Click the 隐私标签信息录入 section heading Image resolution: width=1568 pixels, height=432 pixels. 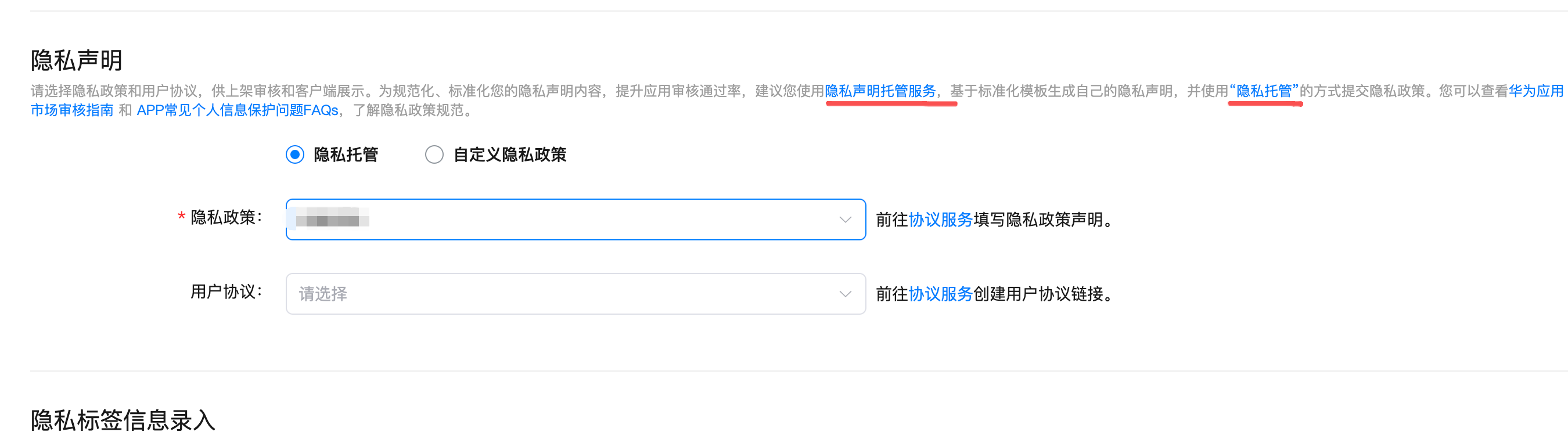(123, 420)
